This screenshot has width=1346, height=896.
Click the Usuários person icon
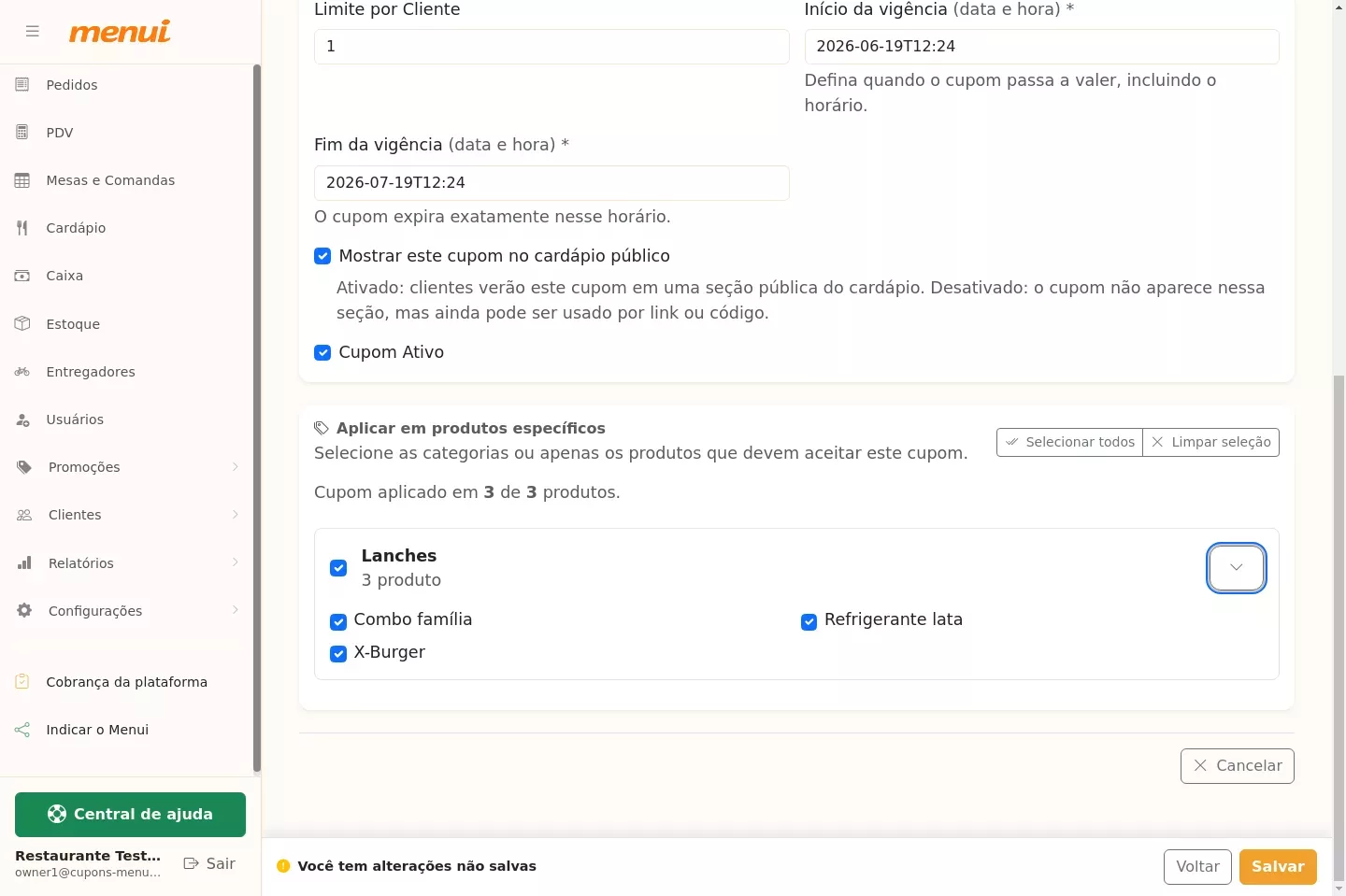[x=22, y=420]
